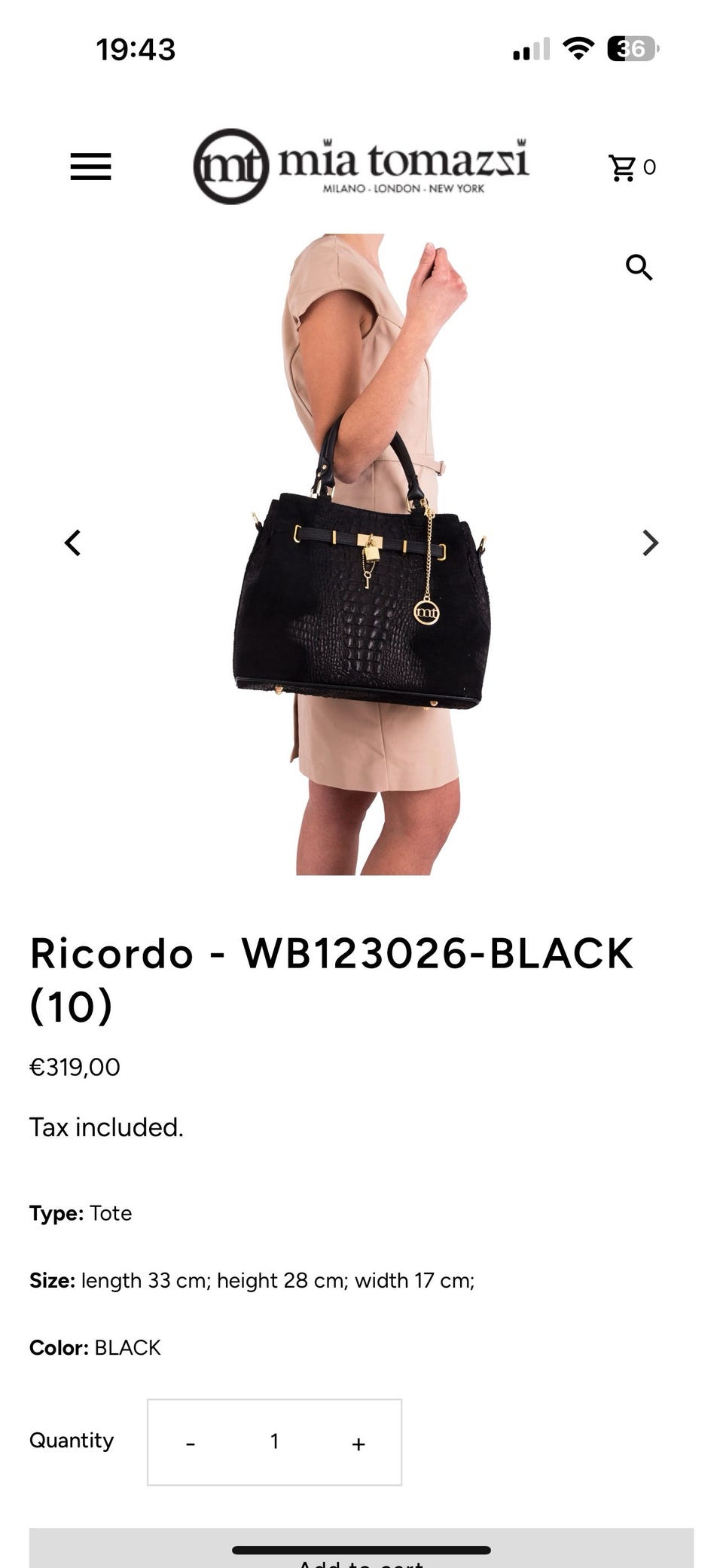The width and height of the screenshot is (723, 1568).
Task: Tap the battery indicator in status bar
Action: pyautogui.click(x=633, y=49)
